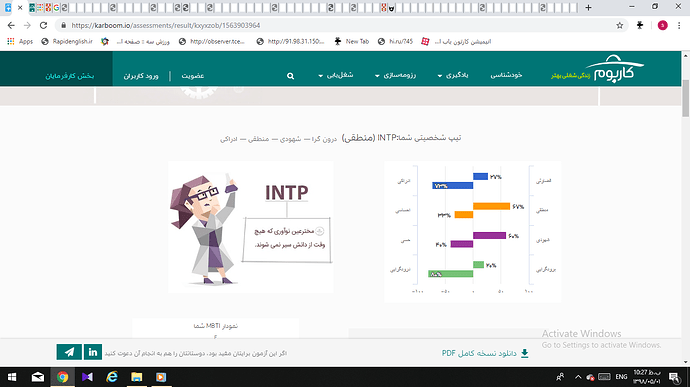The height and width of the screenshot is (387, 690).
Task: Open Internet Explorer from the taskbar
Action: click(112, 377)
